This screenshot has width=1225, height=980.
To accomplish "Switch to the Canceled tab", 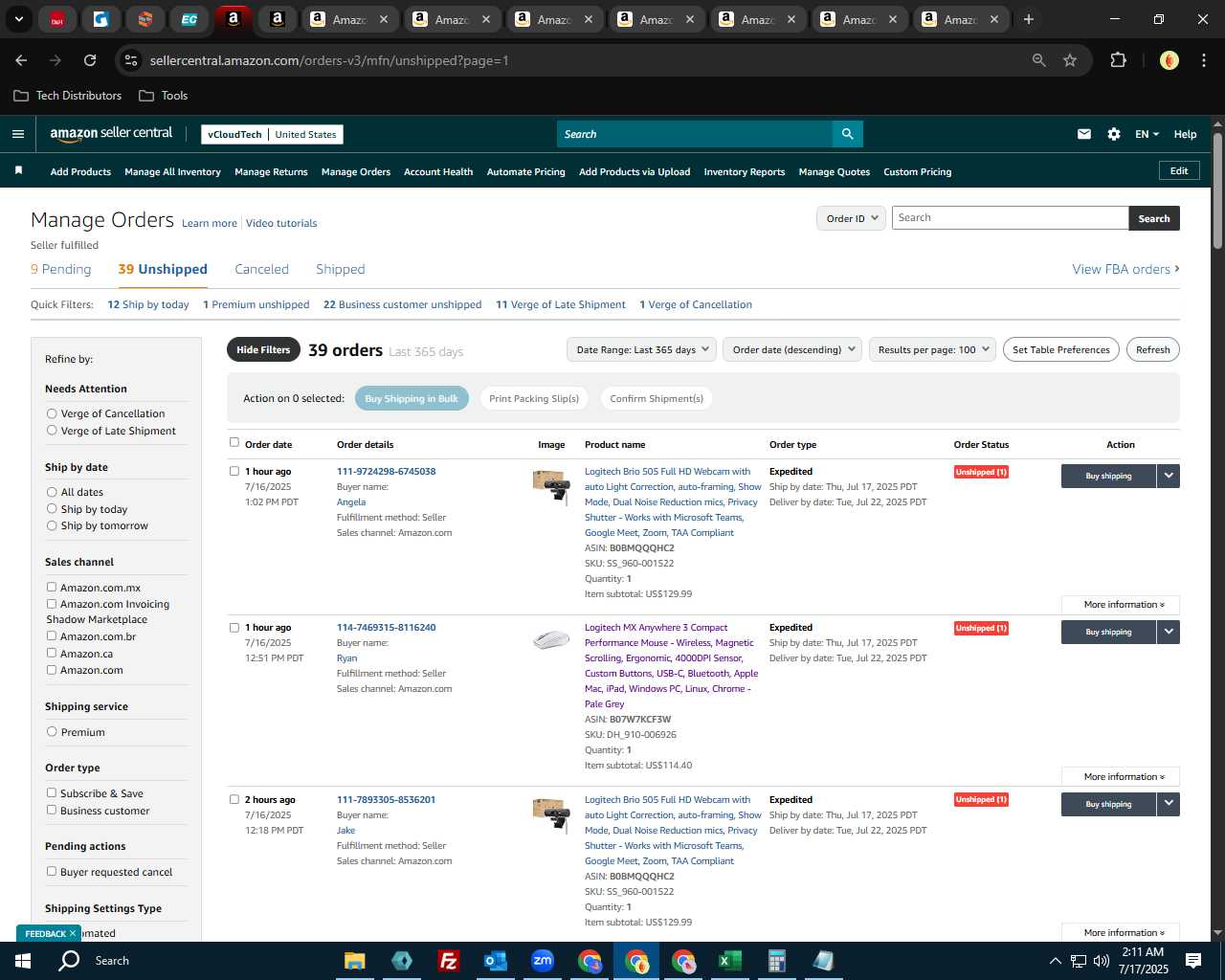I will coord(261,269).
